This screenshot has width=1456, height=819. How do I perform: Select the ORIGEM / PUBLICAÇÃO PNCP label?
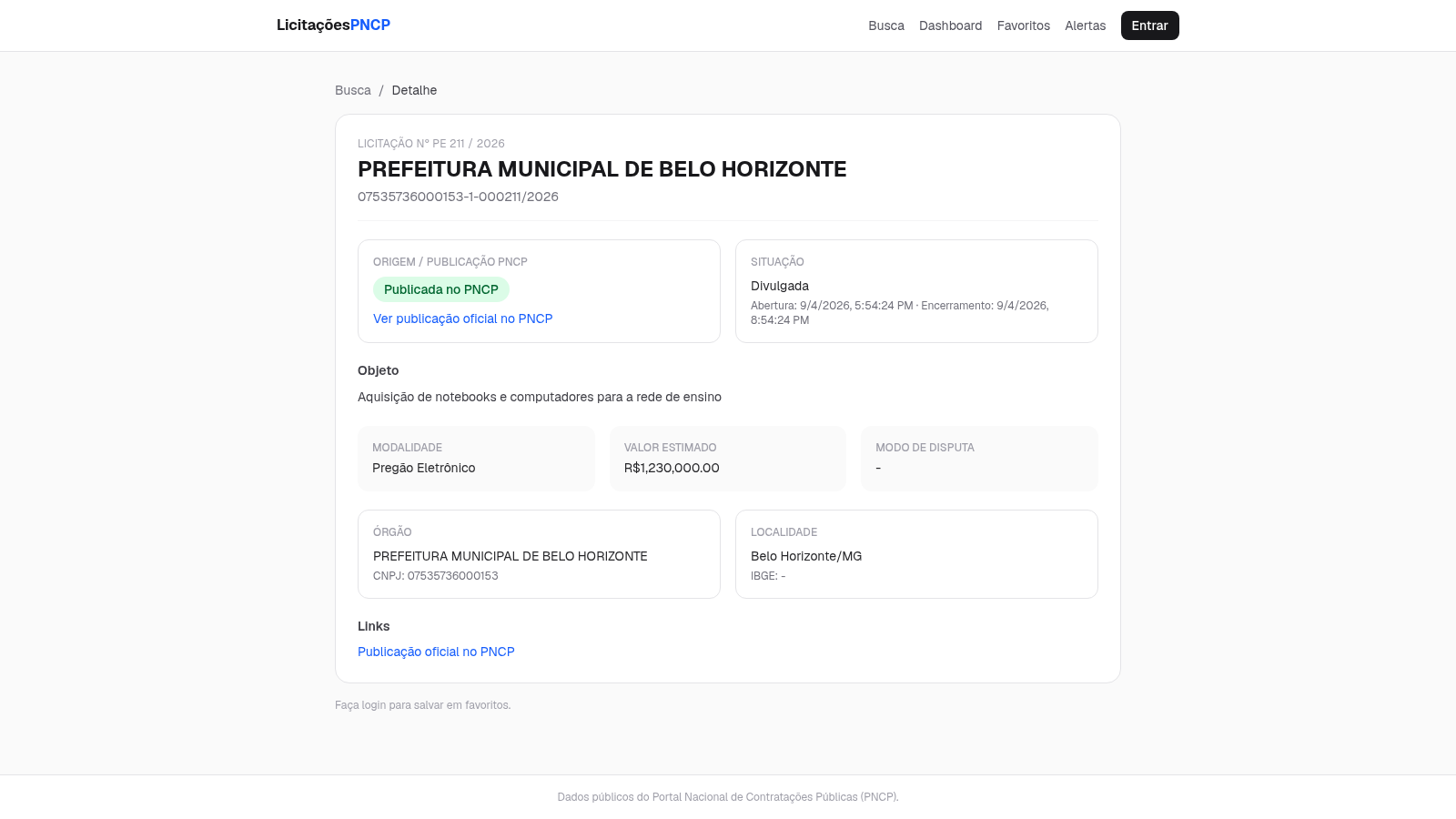450,262
